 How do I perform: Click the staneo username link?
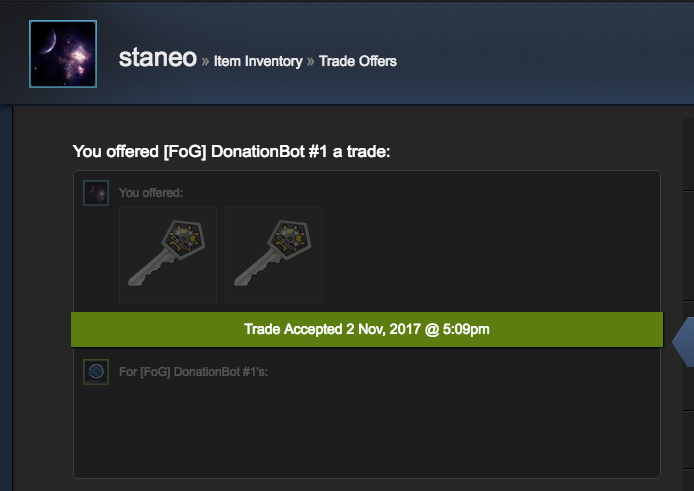[x=158, y=58]
